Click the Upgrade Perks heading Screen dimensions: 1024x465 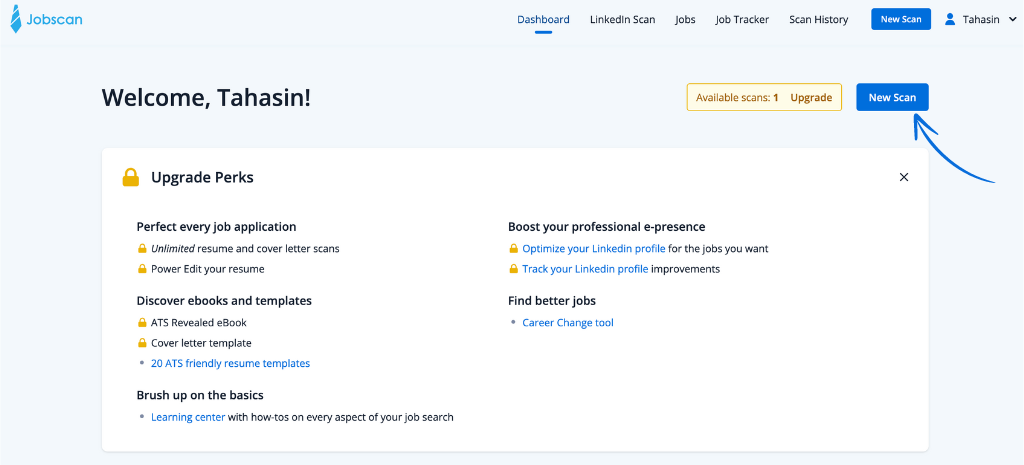[202, 177]
